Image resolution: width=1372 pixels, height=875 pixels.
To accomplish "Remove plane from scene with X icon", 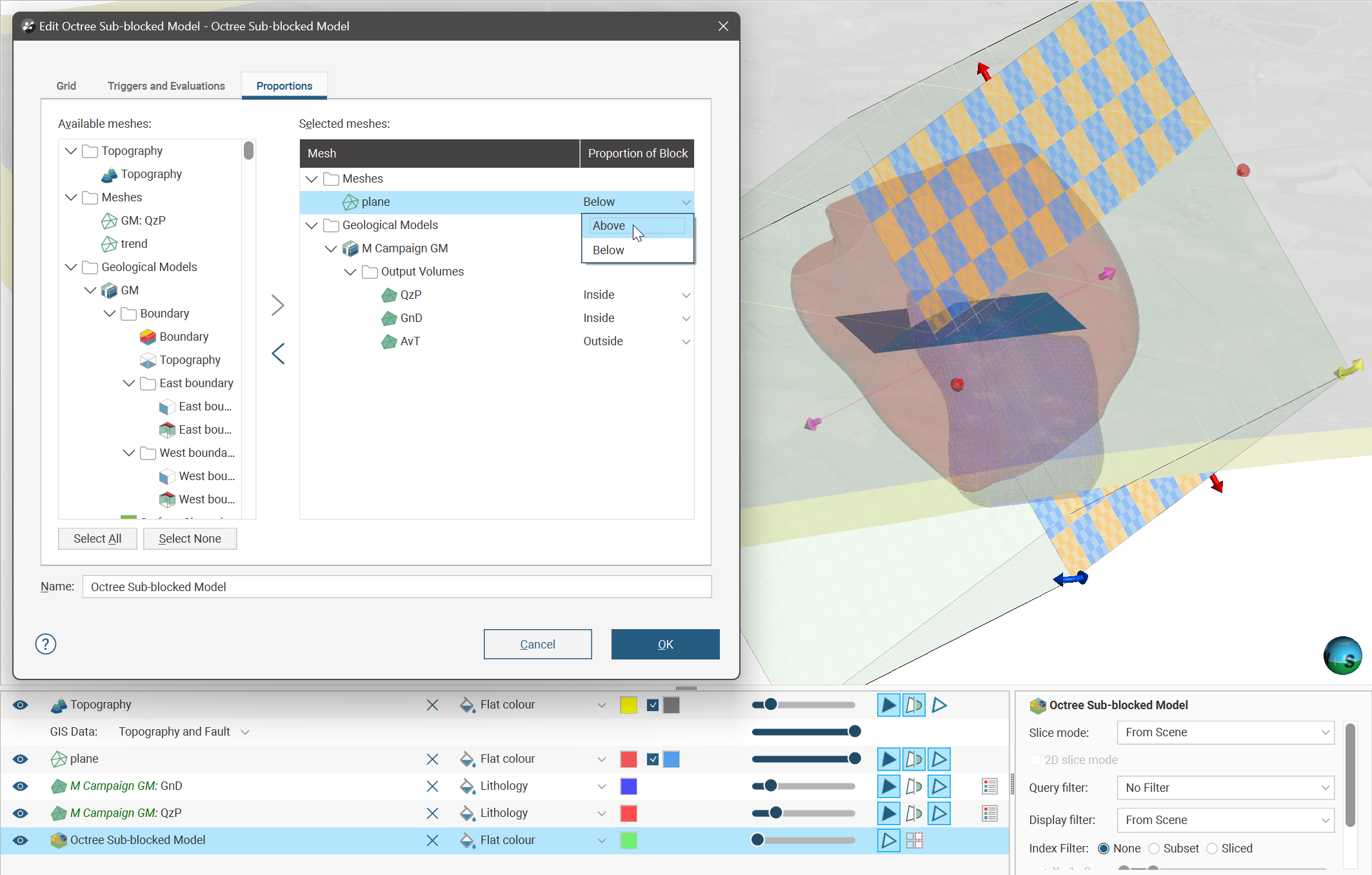I will (x=432, y=759).
